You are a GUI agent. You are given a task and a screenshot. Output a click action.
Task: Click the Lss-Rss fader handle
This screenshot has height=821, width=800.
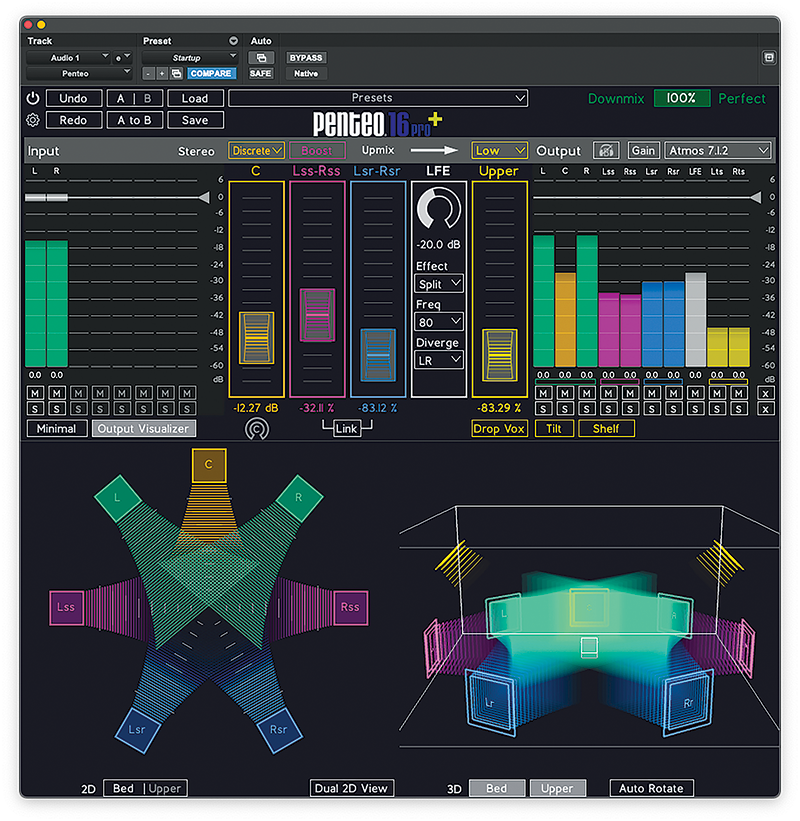click(317, 315)
